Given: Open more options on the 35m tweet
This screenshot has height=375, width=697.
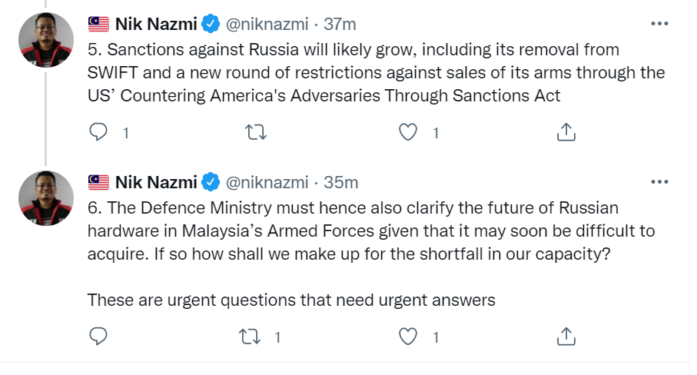Looking at the screenshot, I should click(x=659, y=182).
